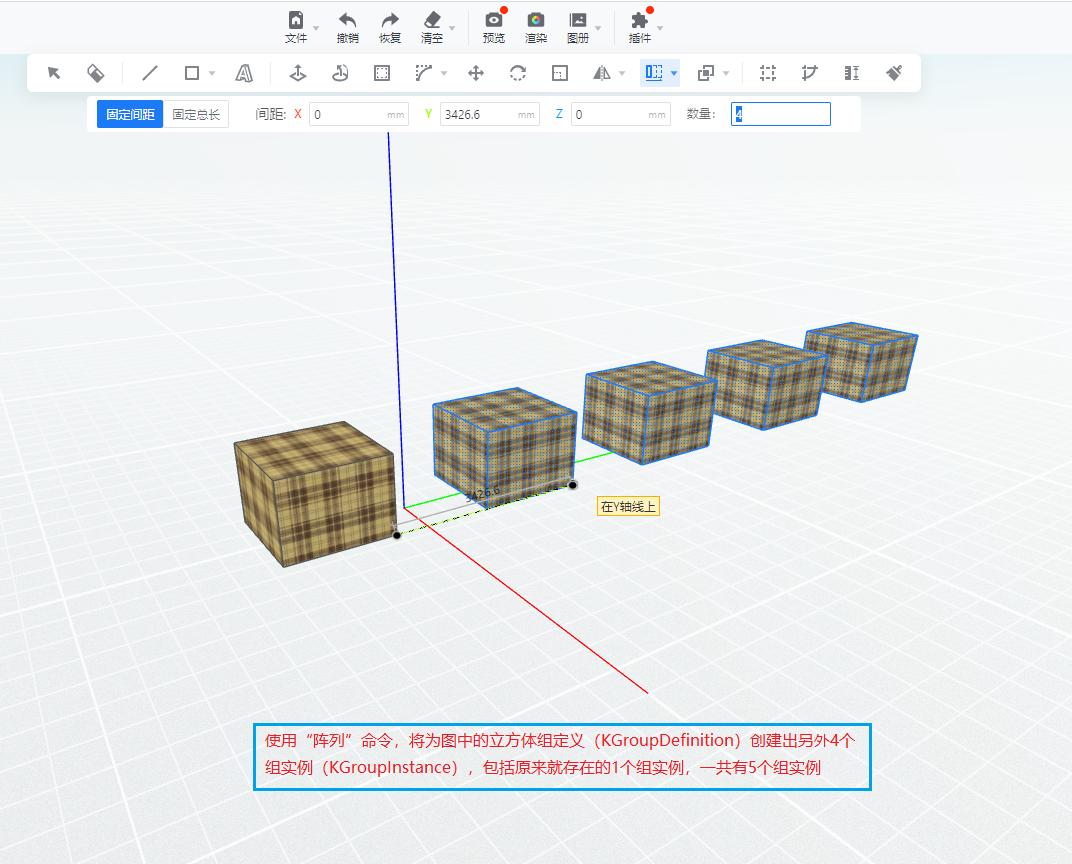Click the 撤销 (Undo) button
This screenshot has height=864, width=1072.
pyautogui.click(x=347, y=27)
